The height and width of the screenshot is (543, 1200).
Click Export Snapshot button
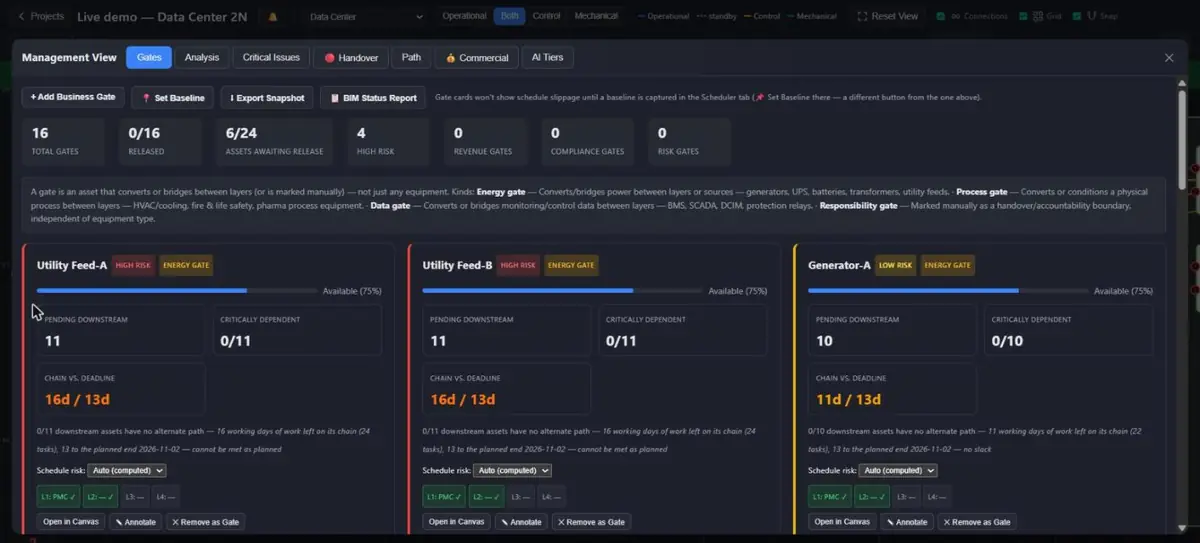[x=267, y=98]
